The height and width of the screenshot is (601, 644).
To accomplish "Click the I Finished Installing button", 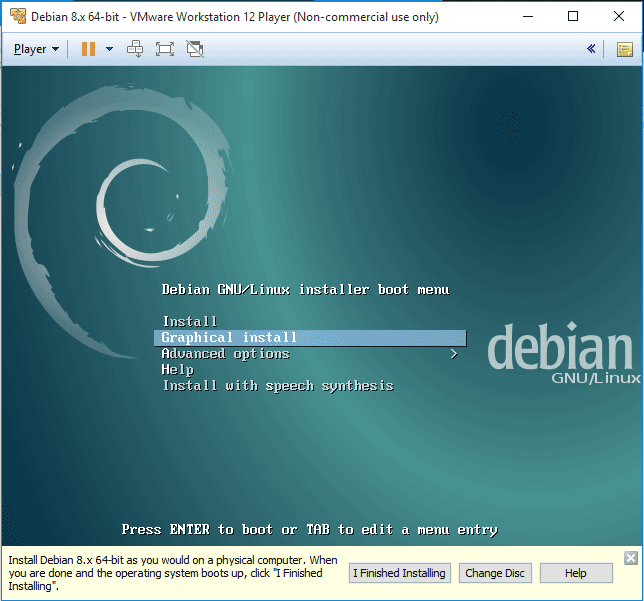I will pyautogui.click(x=400, y=573).
